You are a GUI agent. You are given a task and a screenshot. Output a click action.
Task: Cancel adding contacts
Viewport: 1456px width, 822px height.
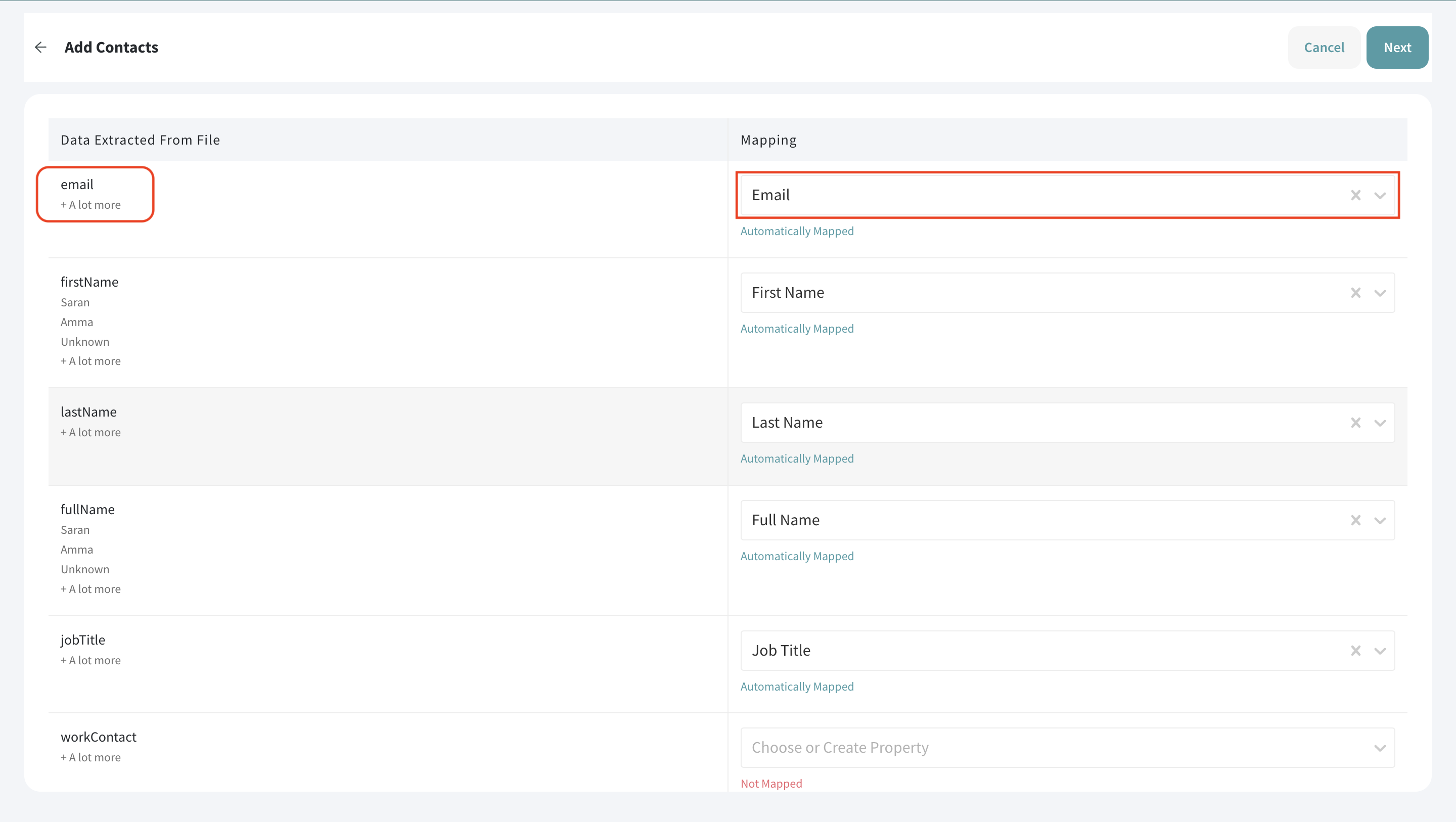(1324, 48)
